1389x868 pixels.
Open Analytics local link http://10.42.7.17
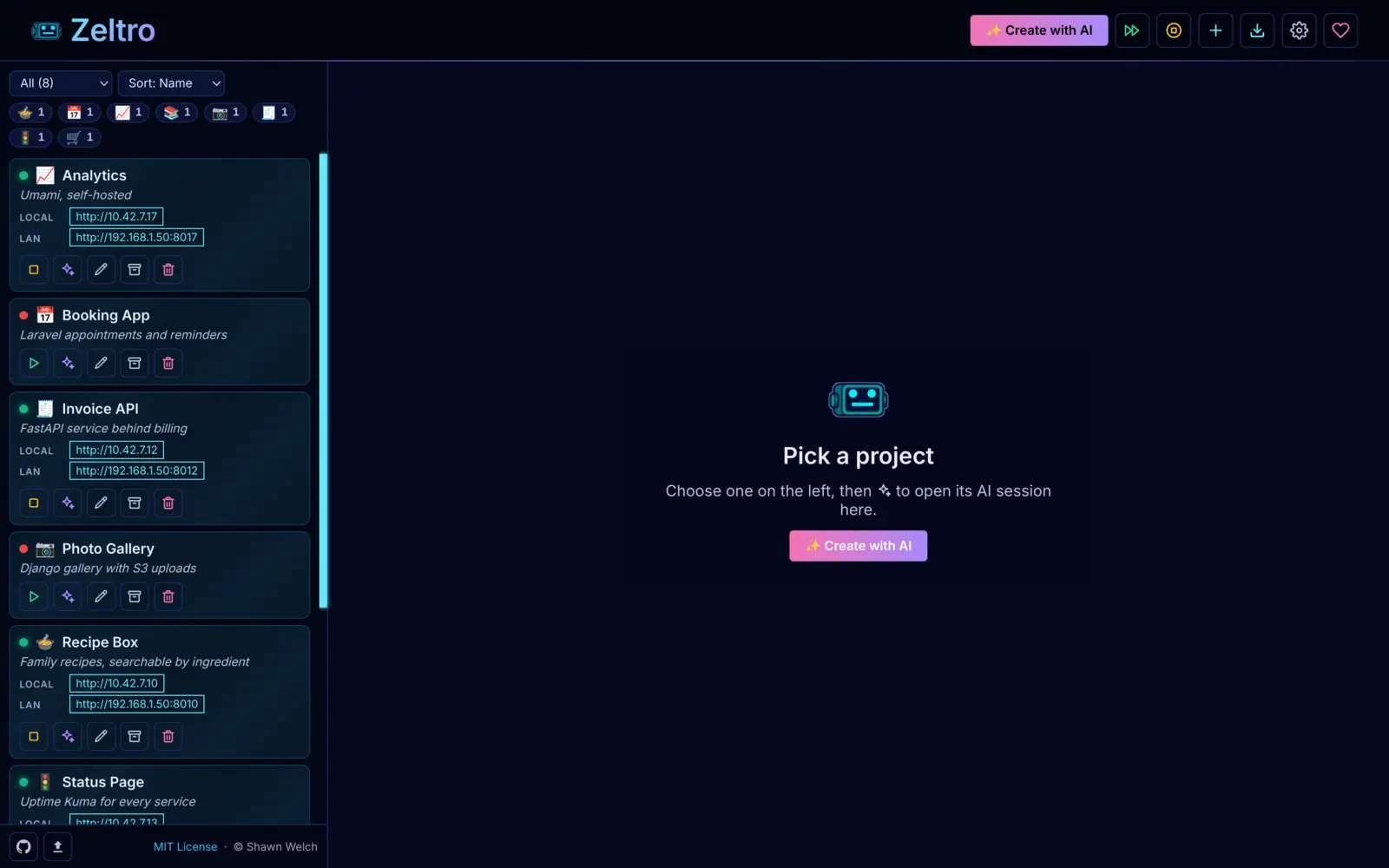[x=116, y=217]
